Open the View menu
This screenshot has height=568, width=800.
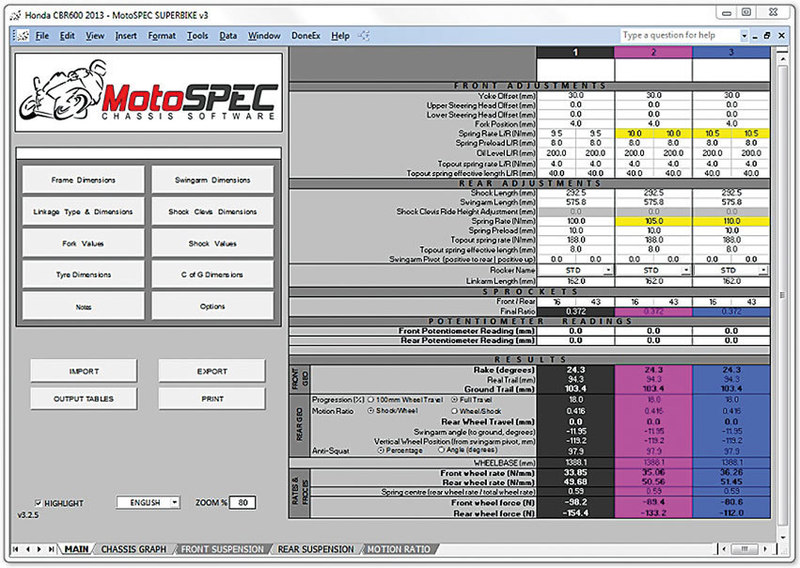click(95, 36)
